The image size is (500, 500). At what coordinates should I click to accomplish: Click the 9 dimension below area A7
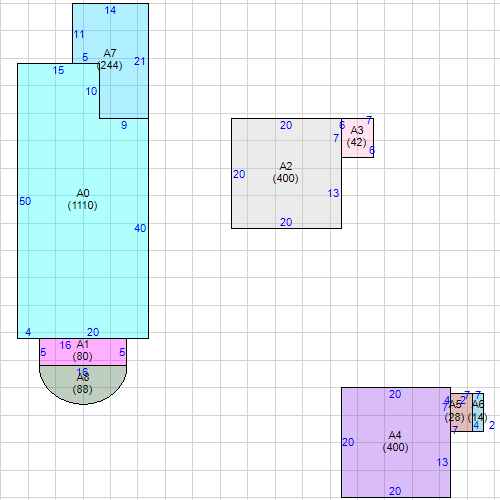[124, 125]
